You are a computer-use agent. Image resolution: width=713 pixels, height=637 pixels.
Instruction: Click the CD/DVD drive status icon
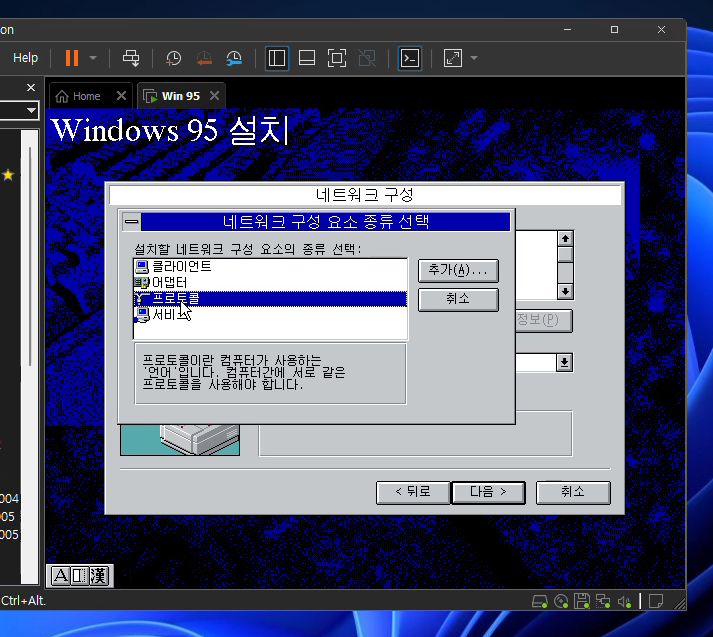coord(561,602)
